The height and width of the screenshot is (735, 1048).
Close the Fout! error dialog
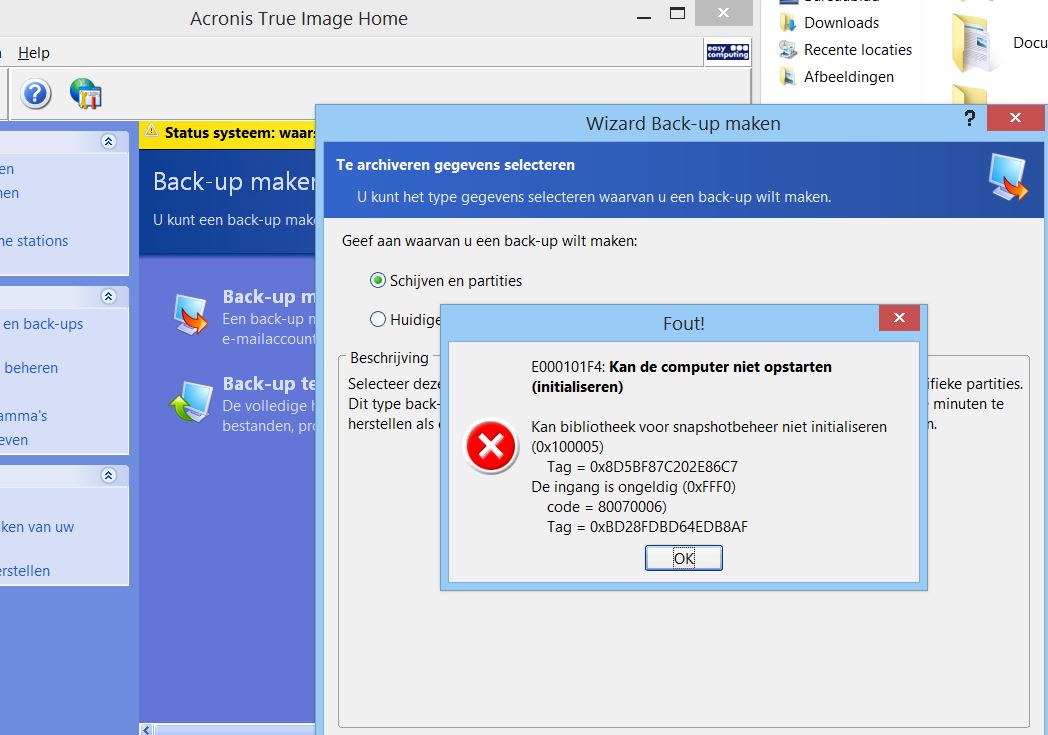click(899, 318)
